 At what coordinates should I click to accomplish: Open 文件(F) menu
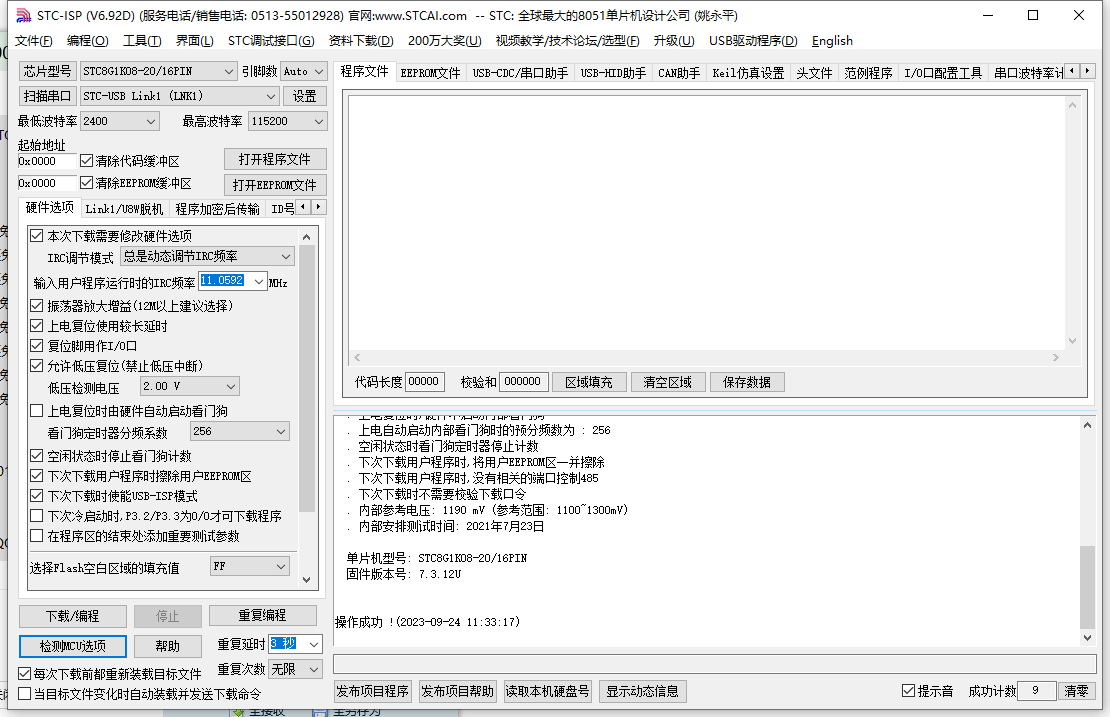pyautogui.click(x=33, y=41)
